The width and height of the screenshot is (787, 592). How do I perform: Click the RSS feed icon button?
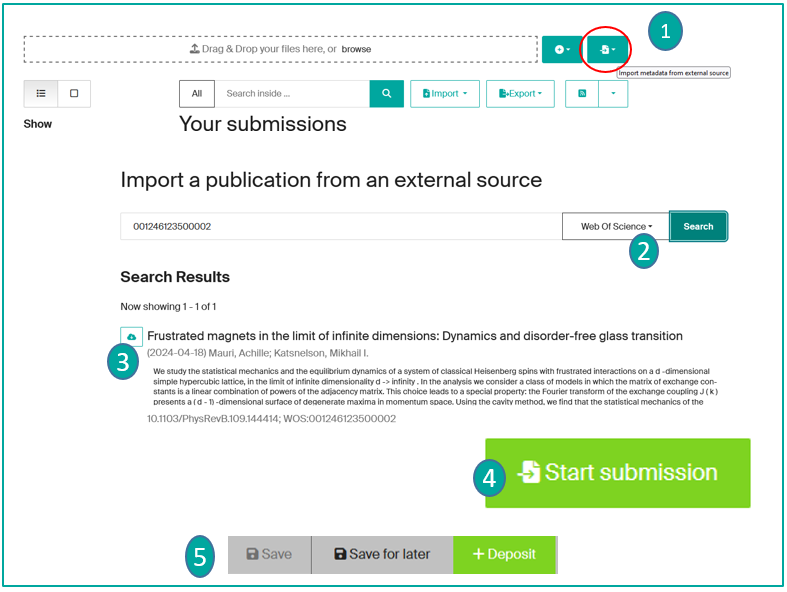[x=582, y=93]
